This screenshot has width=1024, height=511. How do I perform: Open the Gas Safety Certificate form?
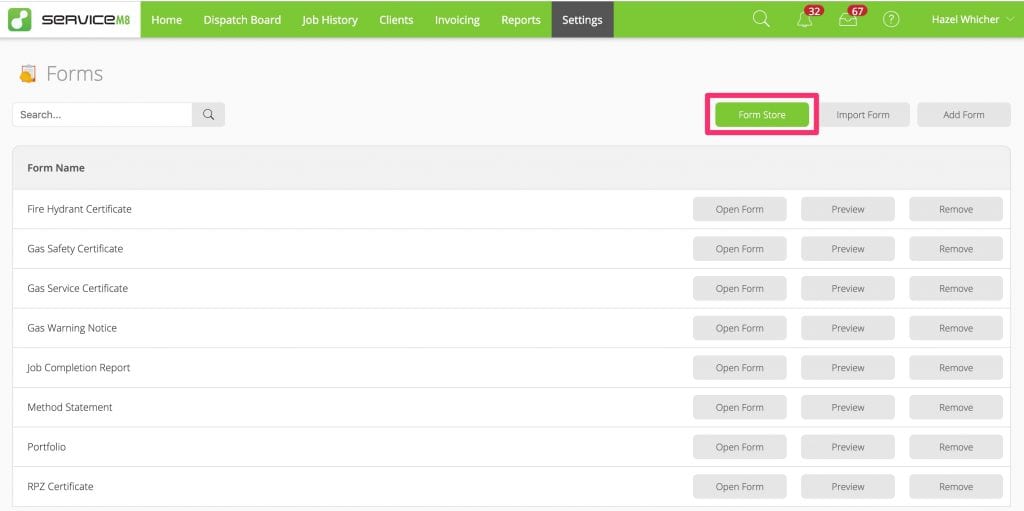point(739,249)
